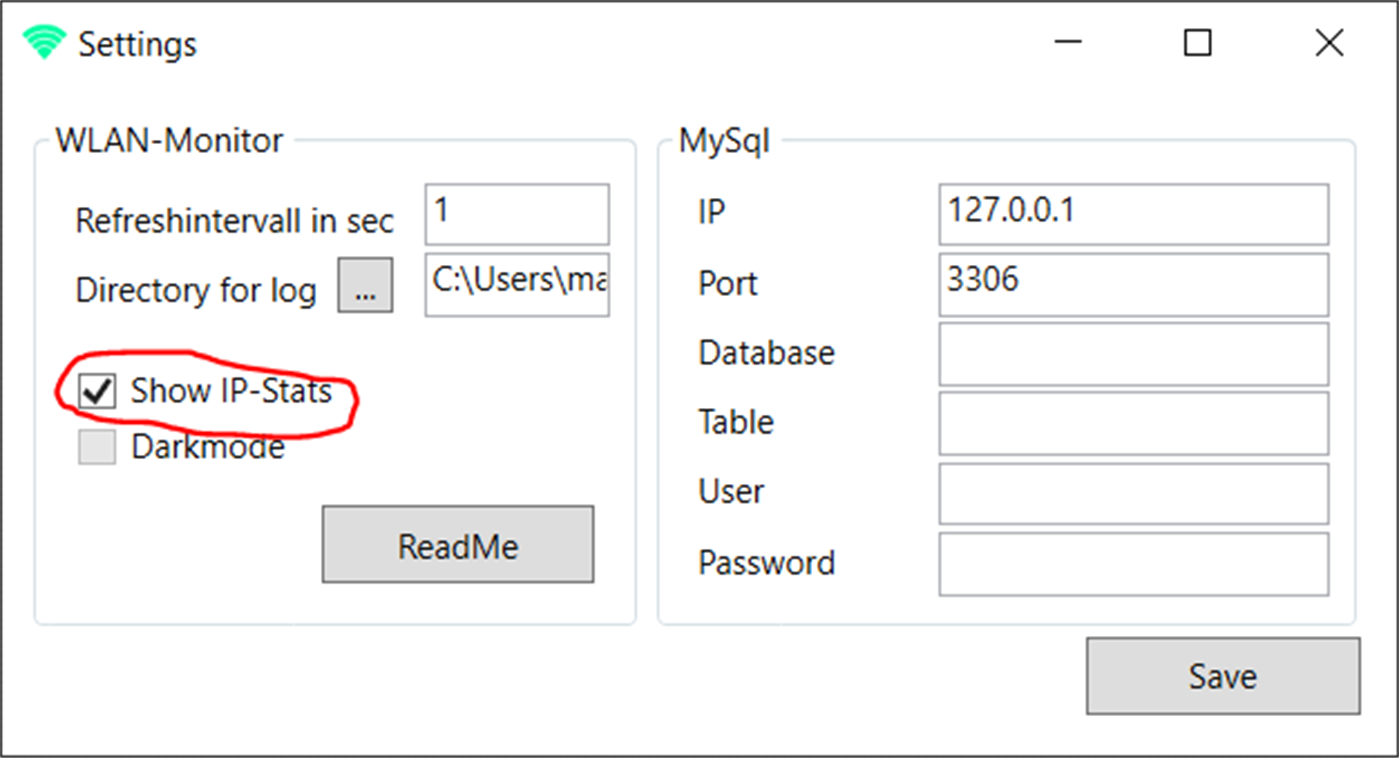The height and width of the screenshot is (758, 1399).
Task: Enable the Darkmode checkbox
Action: pos(97,447)
